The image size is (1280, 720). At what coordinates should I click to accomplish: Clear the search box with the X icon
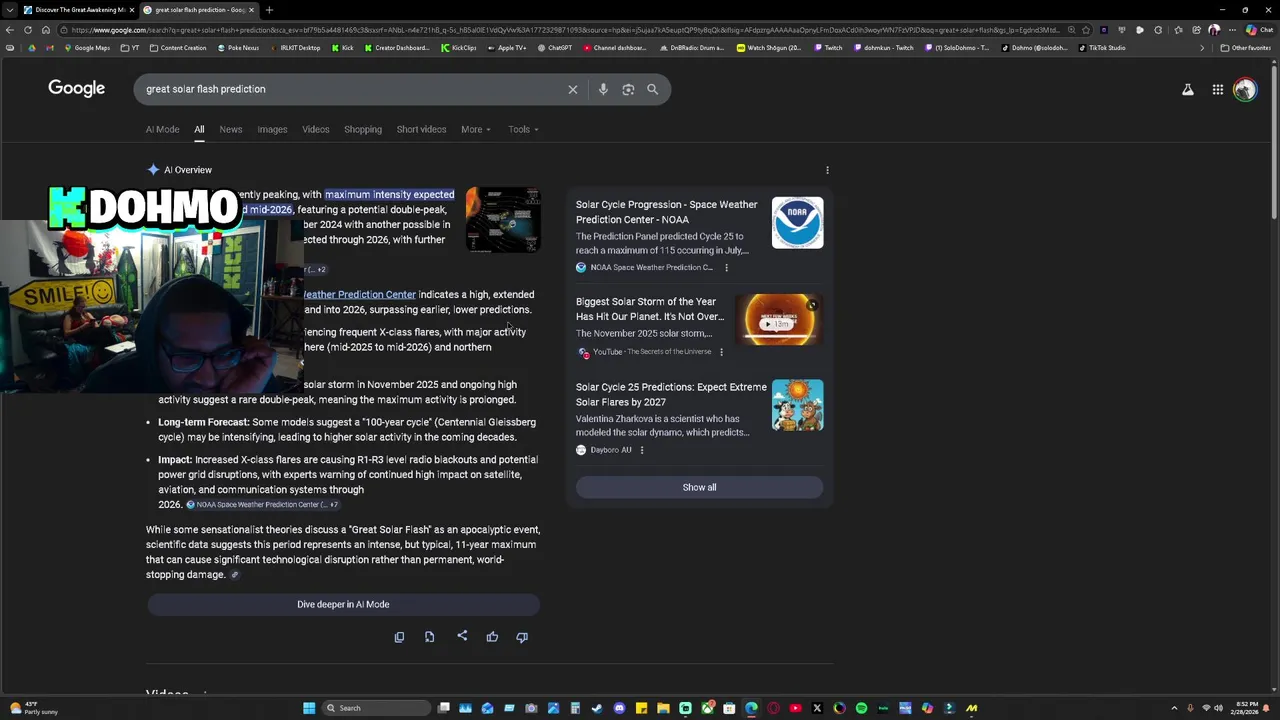point(573,89)
